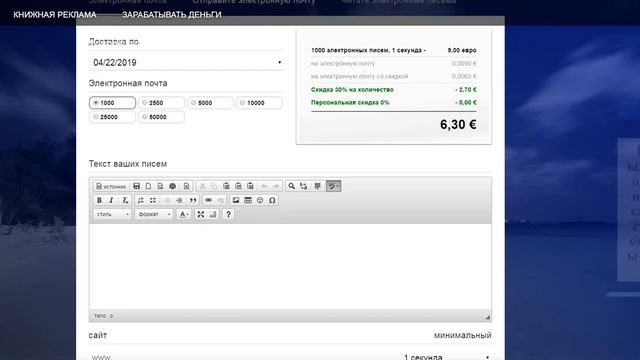Screen dimensions: 640x360
Task: Click the Source (источник) editor button
Action: 111,187
